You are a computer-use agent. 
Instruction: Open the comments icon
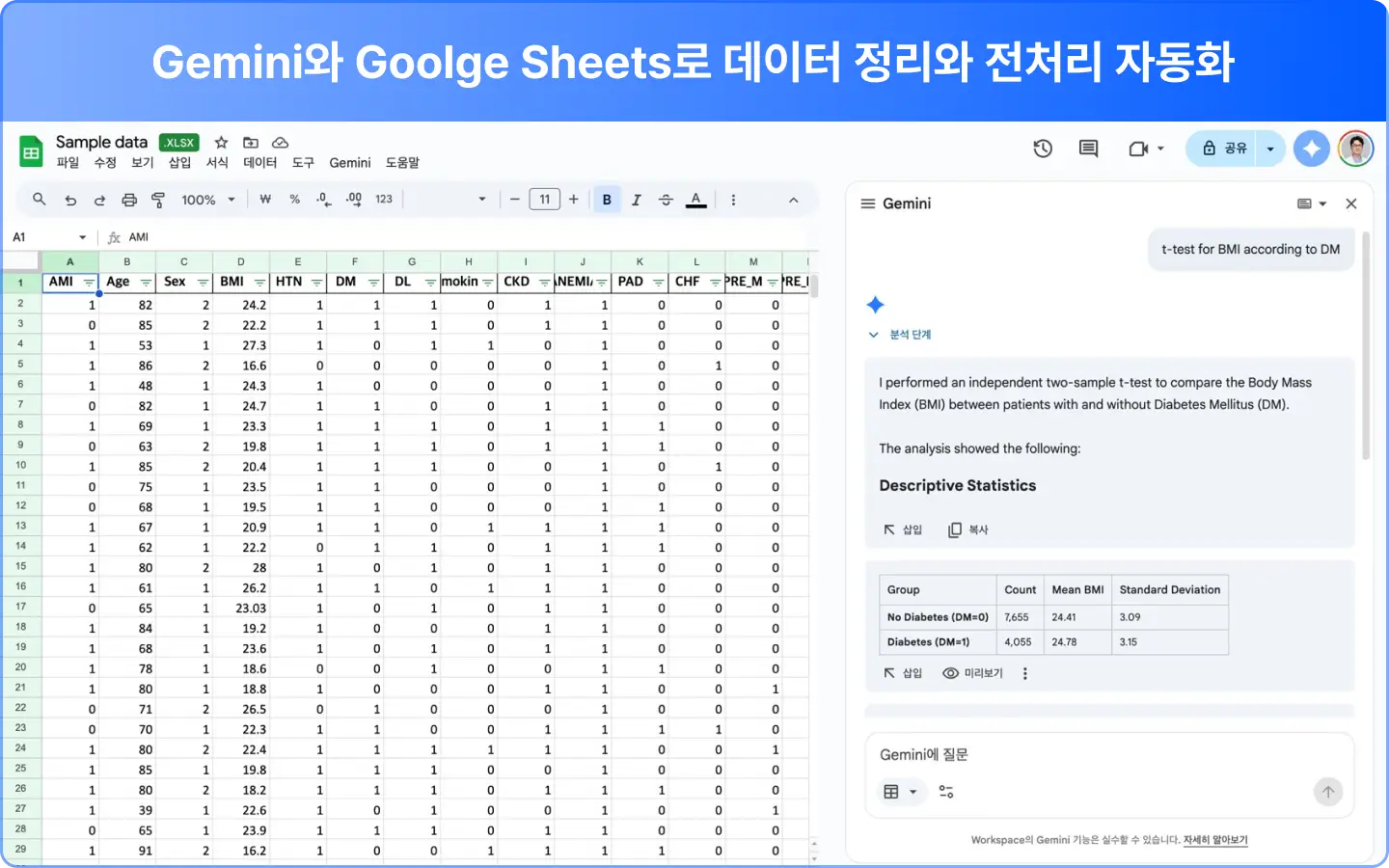[1088, 149]
